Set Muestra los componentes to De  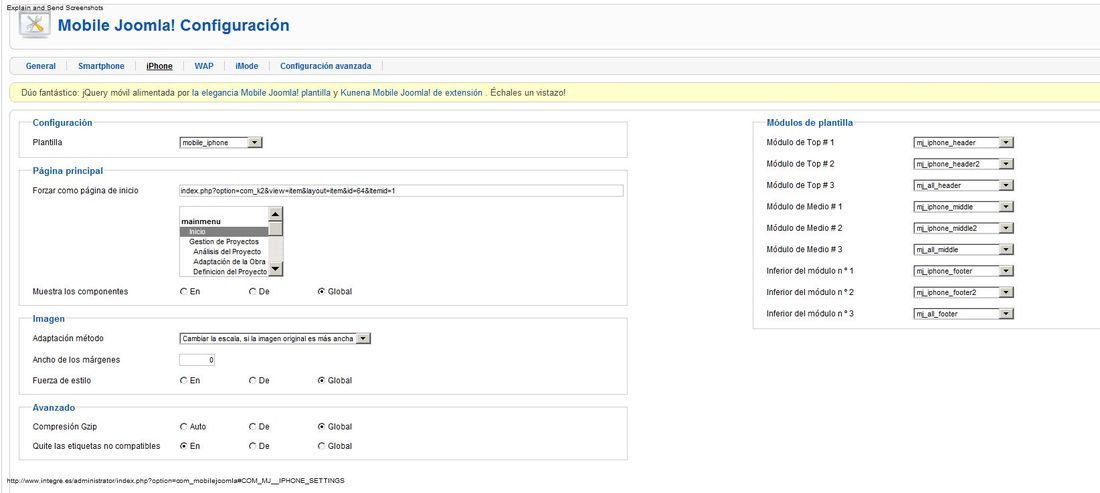253,292
